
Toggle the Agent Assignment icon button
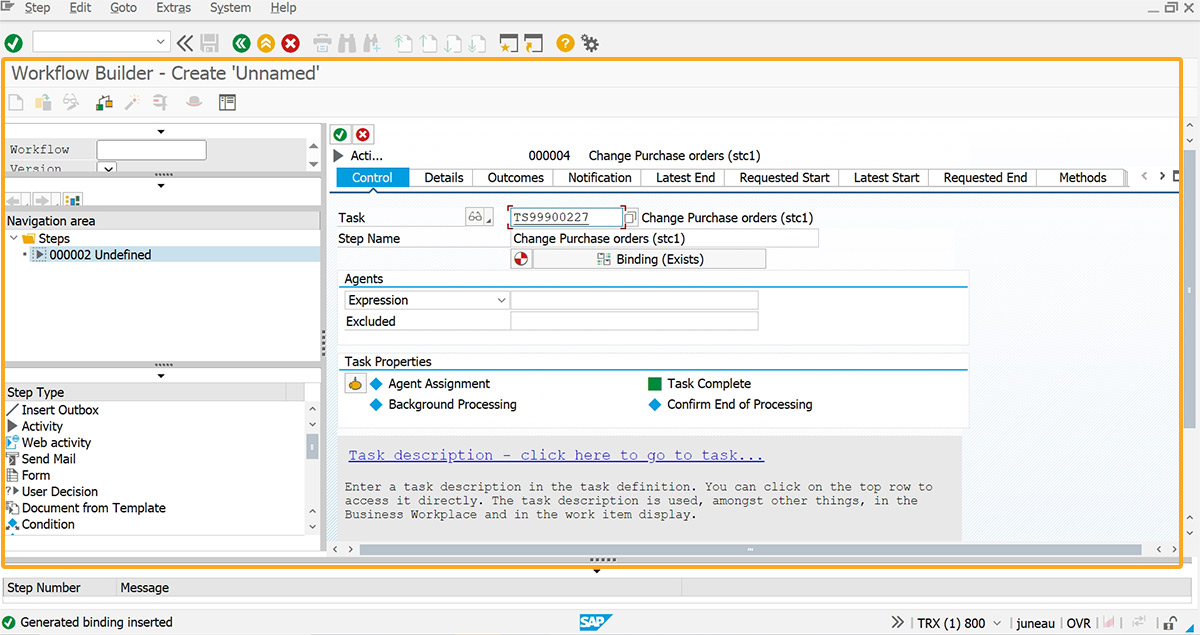coord(355,384)
